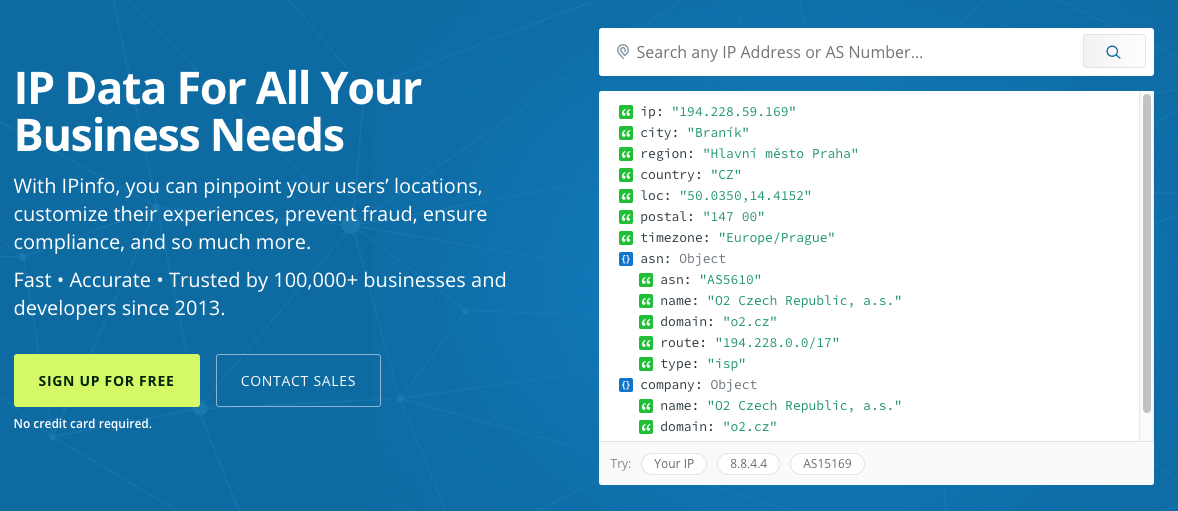Select the loc value "50.0350,14.4152"

[x=745, y=196]
